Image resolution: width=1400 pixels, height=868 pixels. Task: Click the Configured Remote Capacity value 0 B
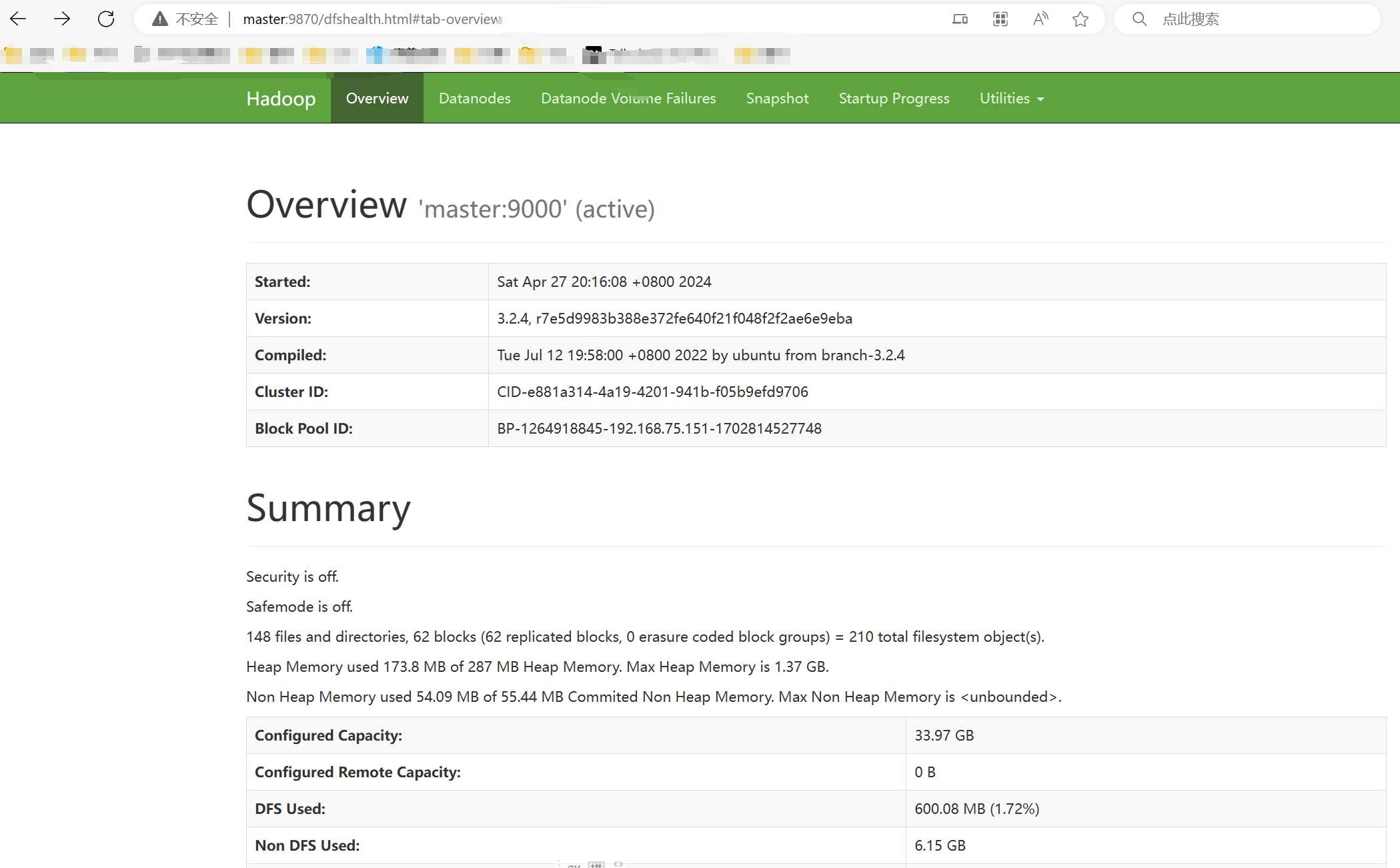(x=925, y=772)
